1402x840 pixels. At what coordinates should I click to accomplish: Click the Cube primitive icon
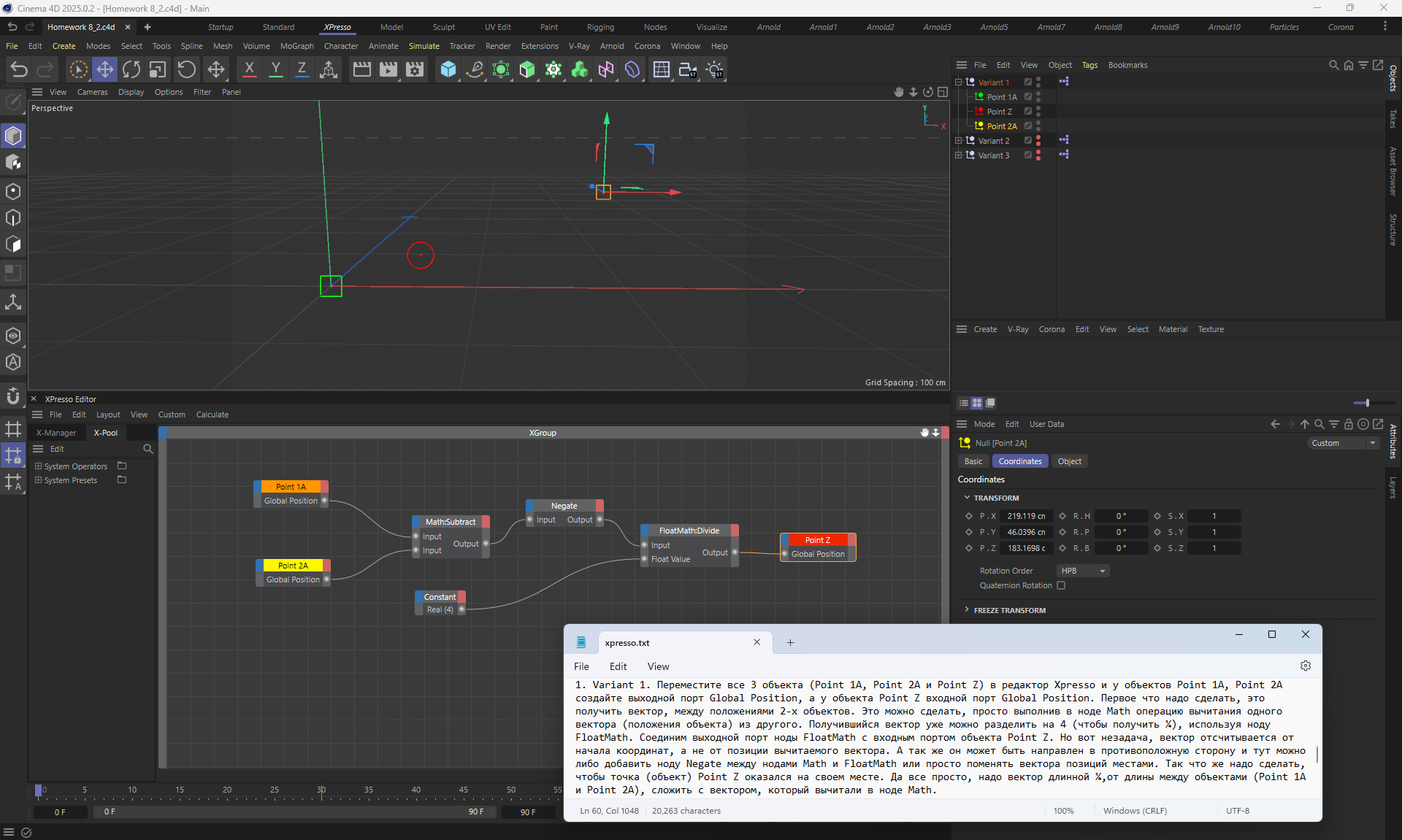448,69
